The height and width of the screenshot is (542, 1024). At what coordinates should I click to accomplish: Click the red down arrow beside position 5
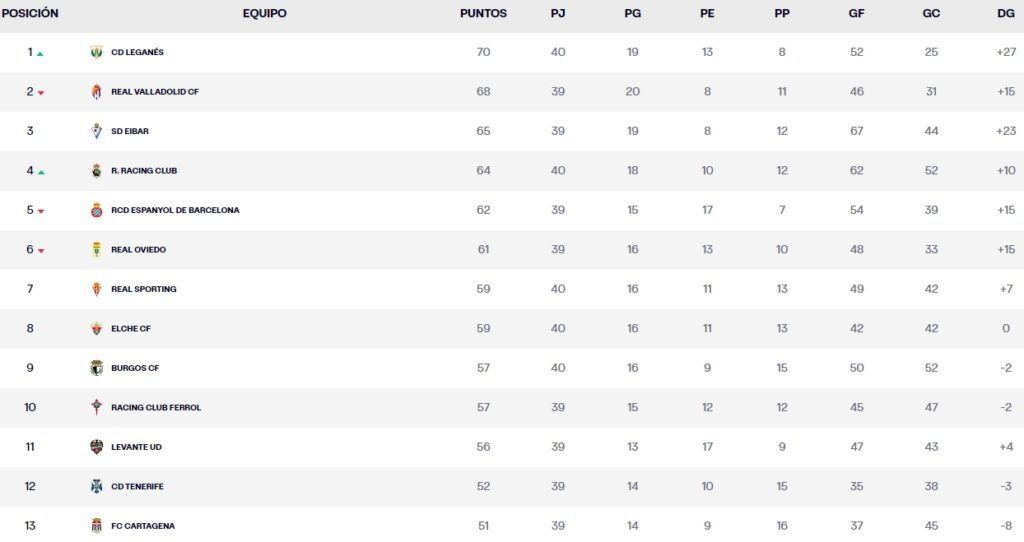pos(41,212)
